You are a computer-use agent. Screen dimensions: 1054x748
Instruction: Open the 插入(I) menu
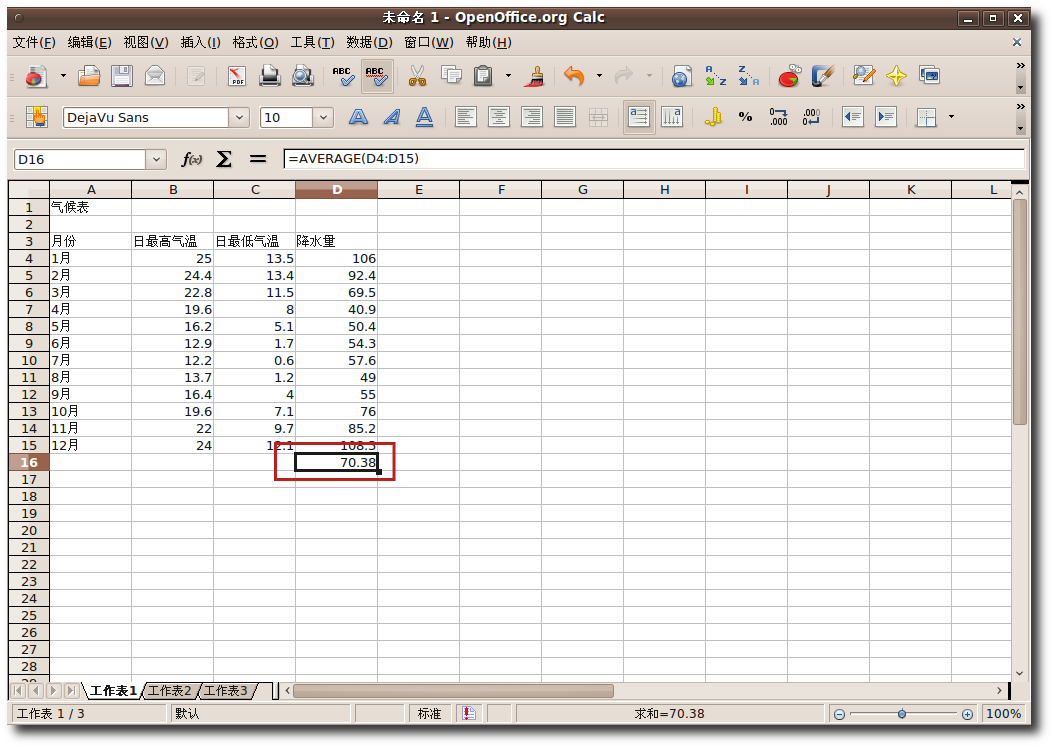pos(200,42)
